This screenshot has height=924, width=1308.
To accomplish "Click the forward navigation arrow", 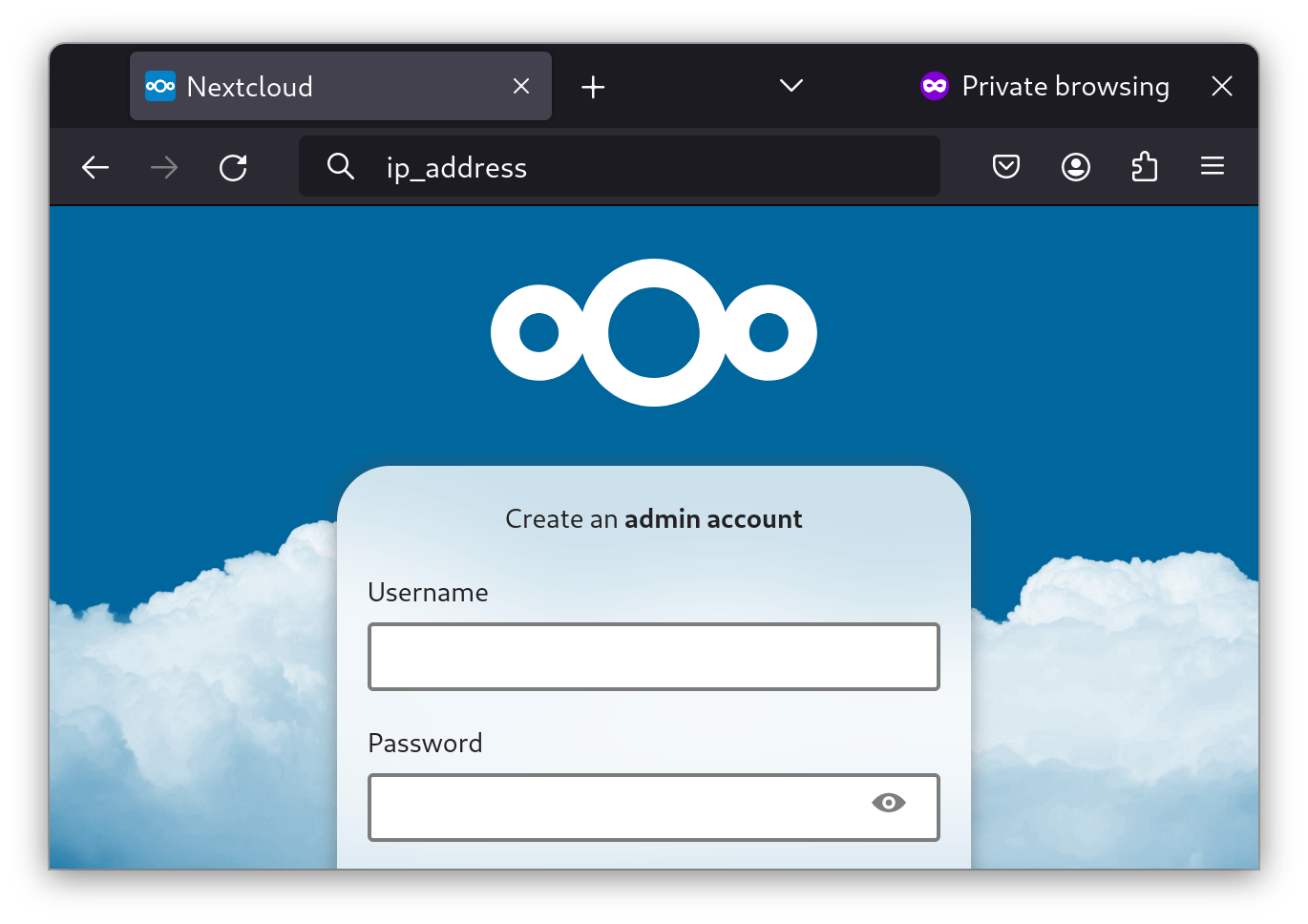I will click(164, 167).
